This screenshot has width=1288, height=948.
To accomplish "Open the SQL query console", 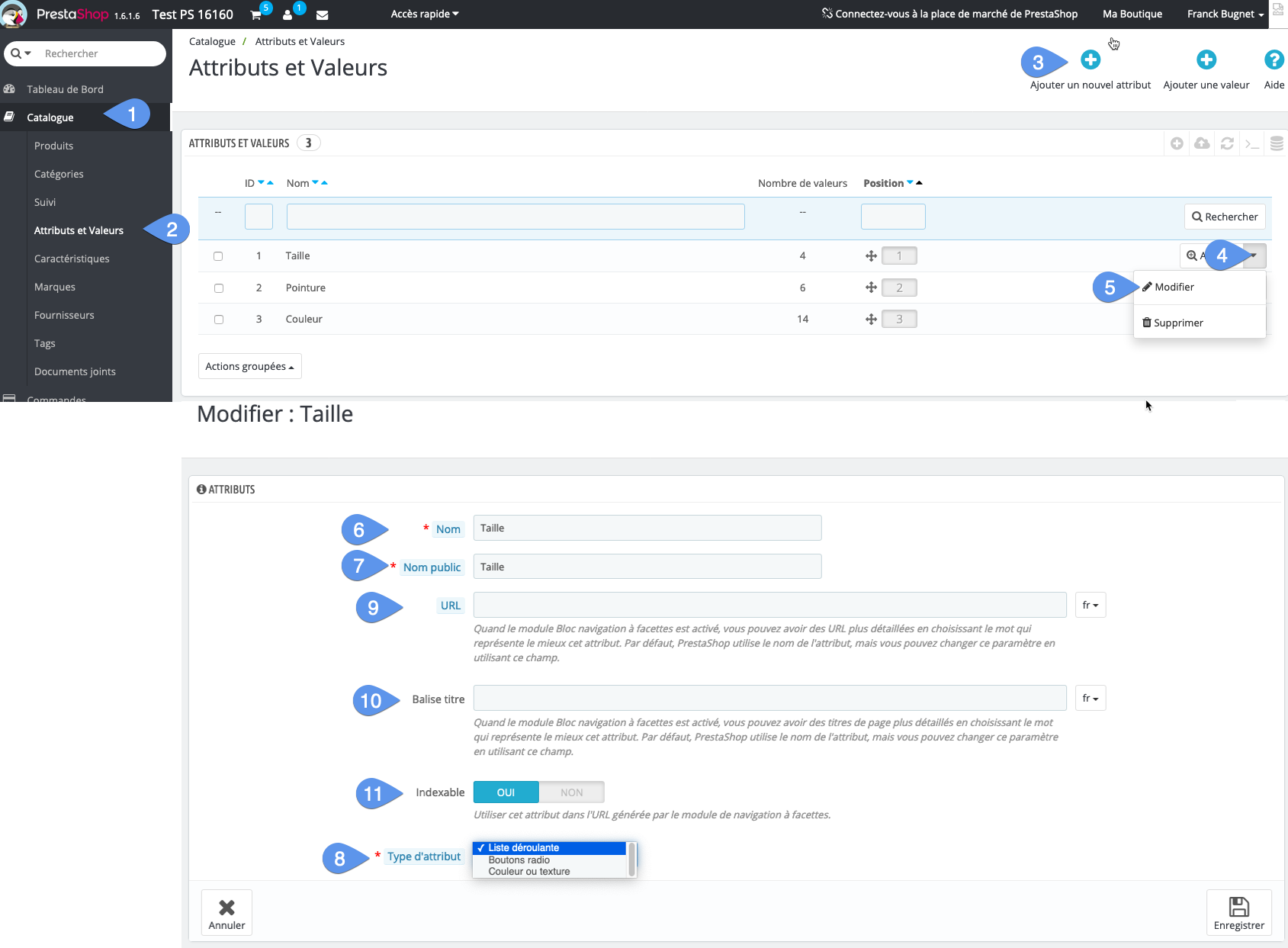I will click(1252, 143).
